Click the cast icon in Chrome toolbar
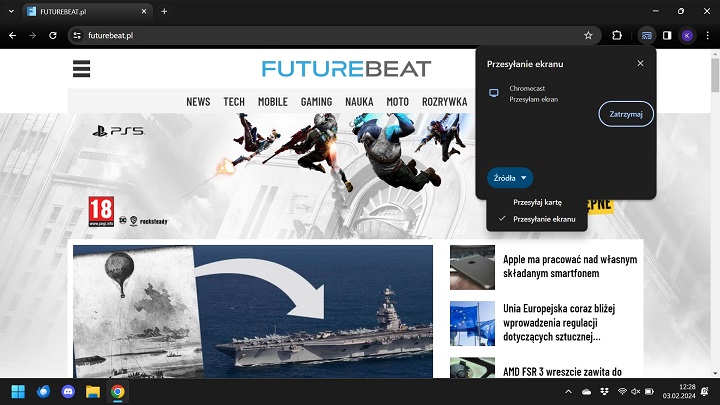720x405 pixels. pyautogui.click(x=647, y=35)
